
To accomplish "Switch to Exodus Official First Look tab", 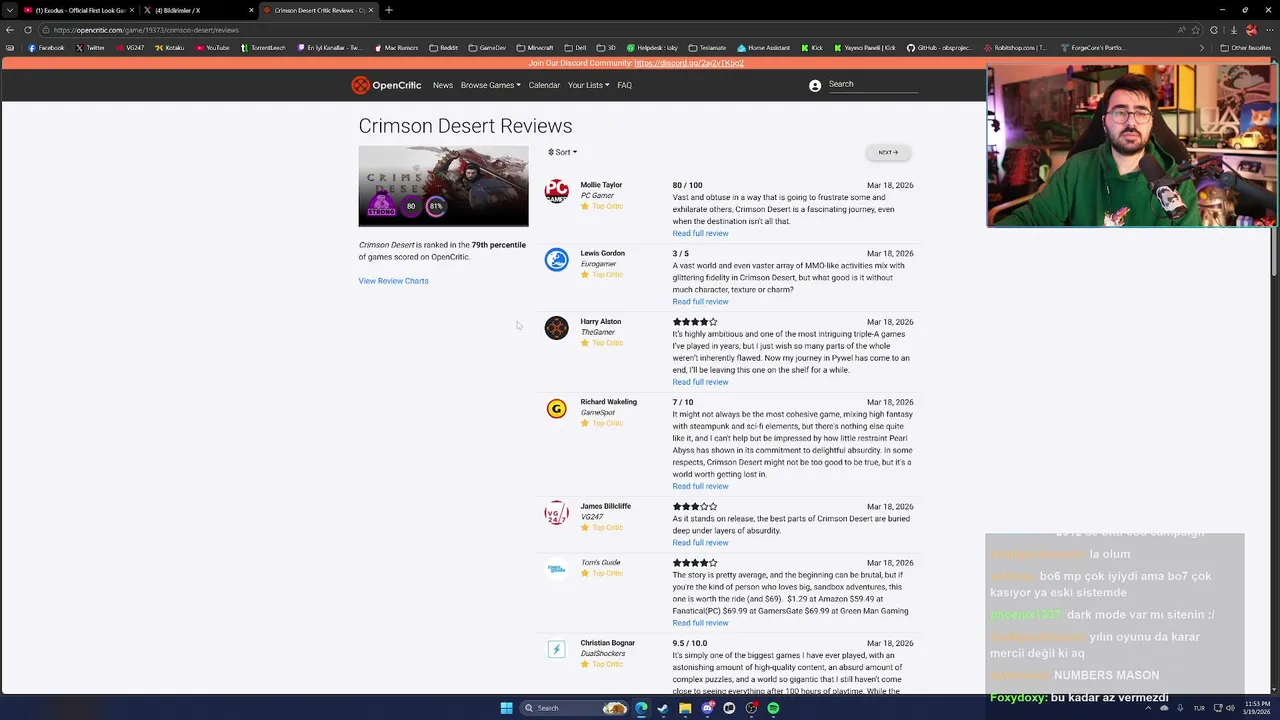I will tap(80, 10).
